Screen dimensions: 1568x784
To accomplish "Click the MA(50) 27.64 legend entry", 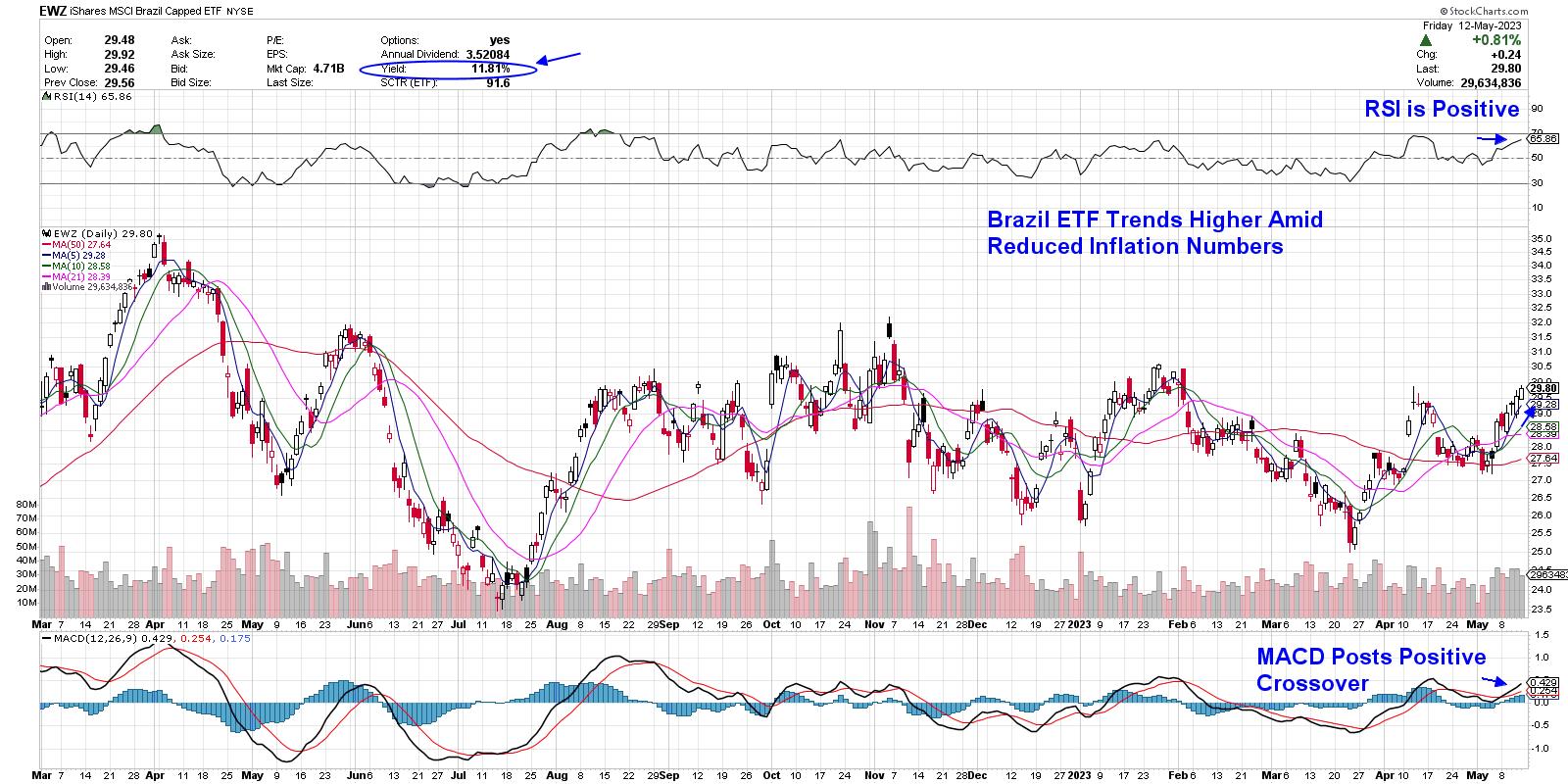I will pyautogui.click(x=80, y=244).
